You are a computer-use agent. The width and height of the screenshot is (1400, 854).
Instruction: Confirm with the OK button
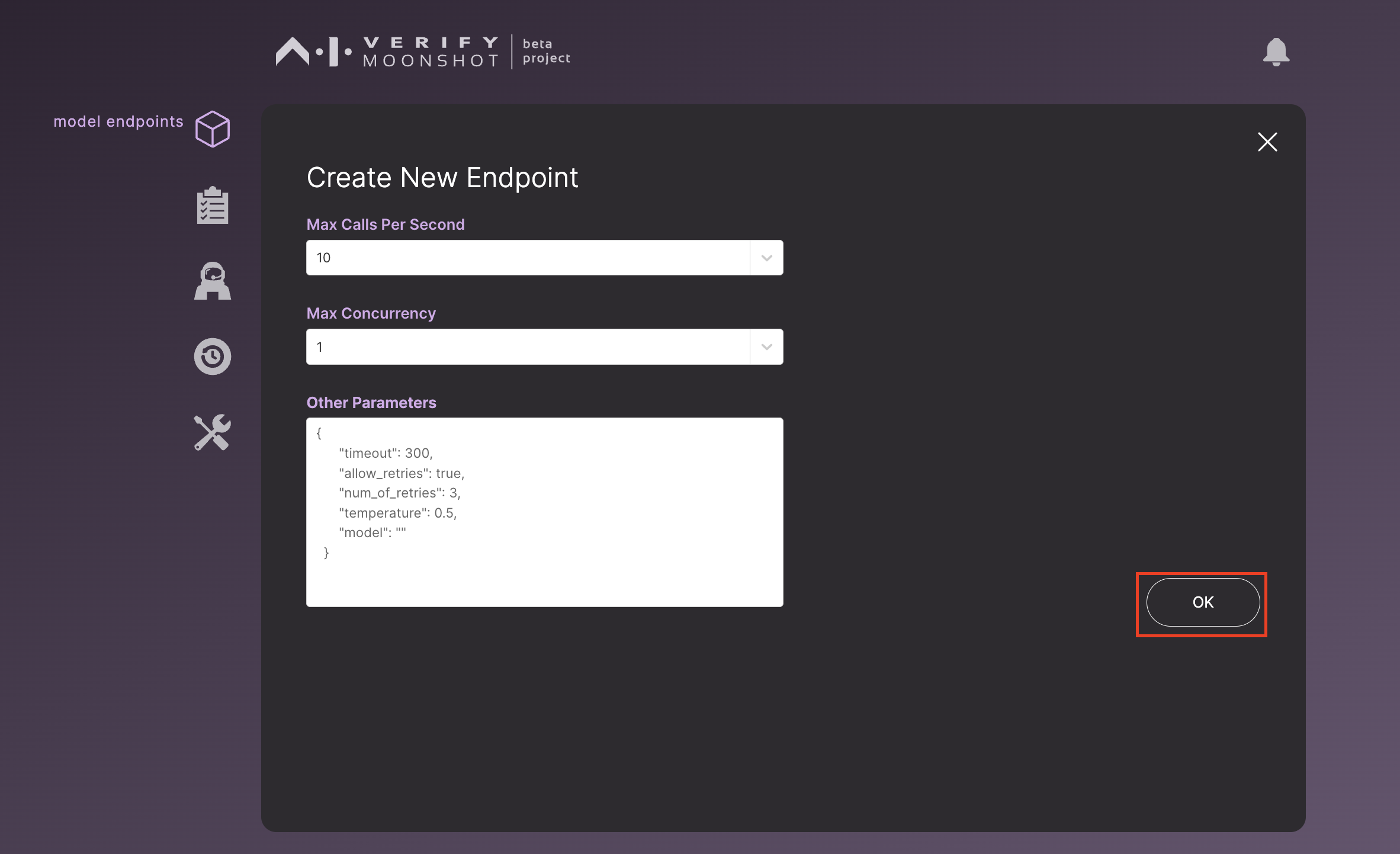(1203, 602)
